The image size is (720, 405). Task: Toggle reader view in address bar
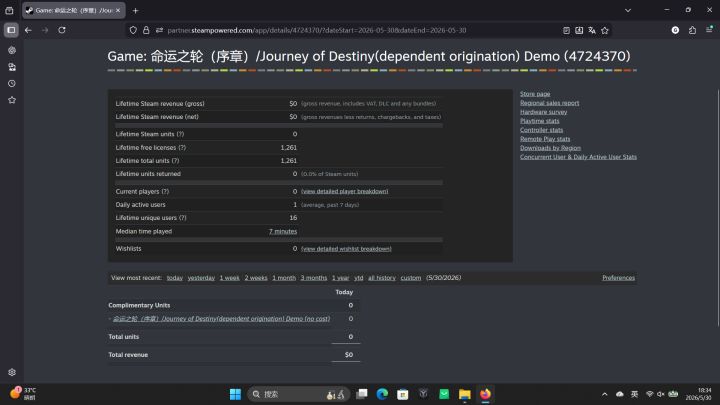coord(566,30)
